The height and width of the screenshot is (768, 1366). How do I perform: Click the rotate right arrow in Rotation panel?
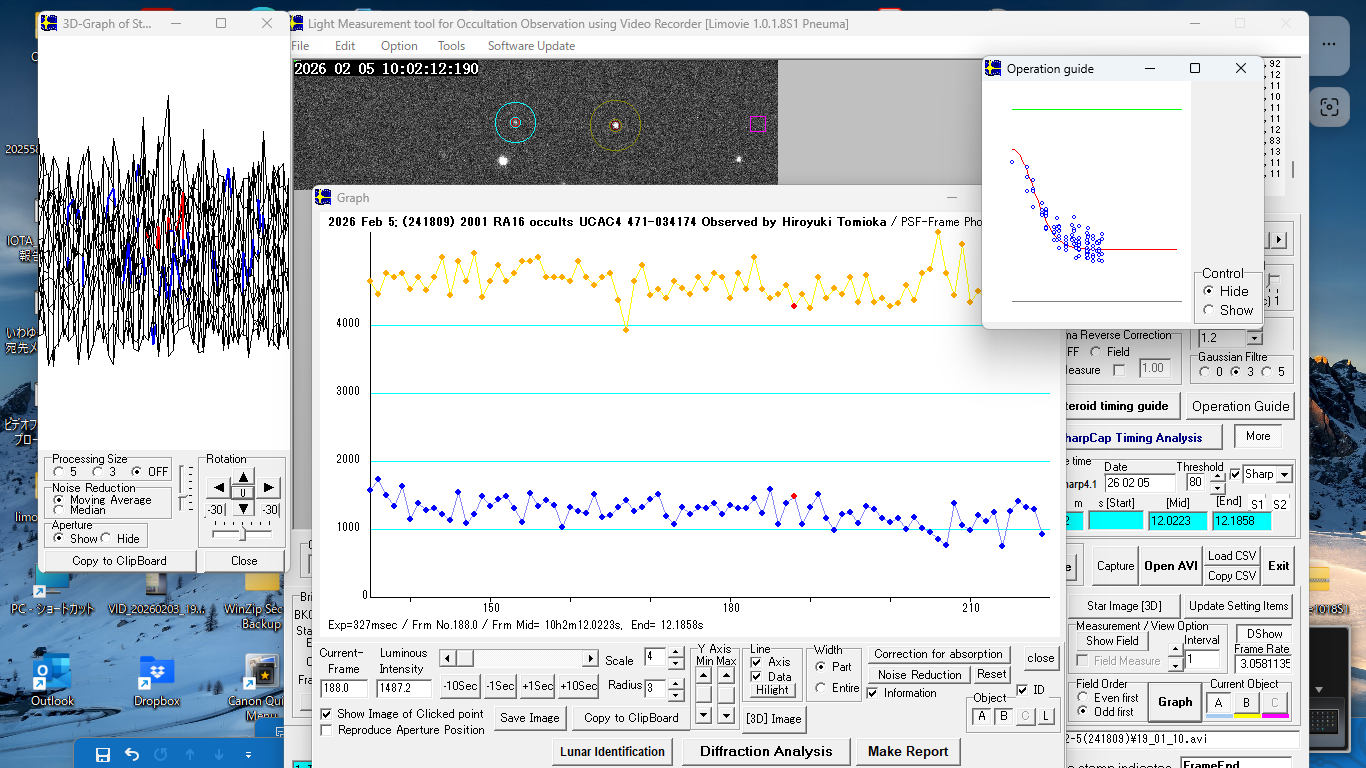268,489
